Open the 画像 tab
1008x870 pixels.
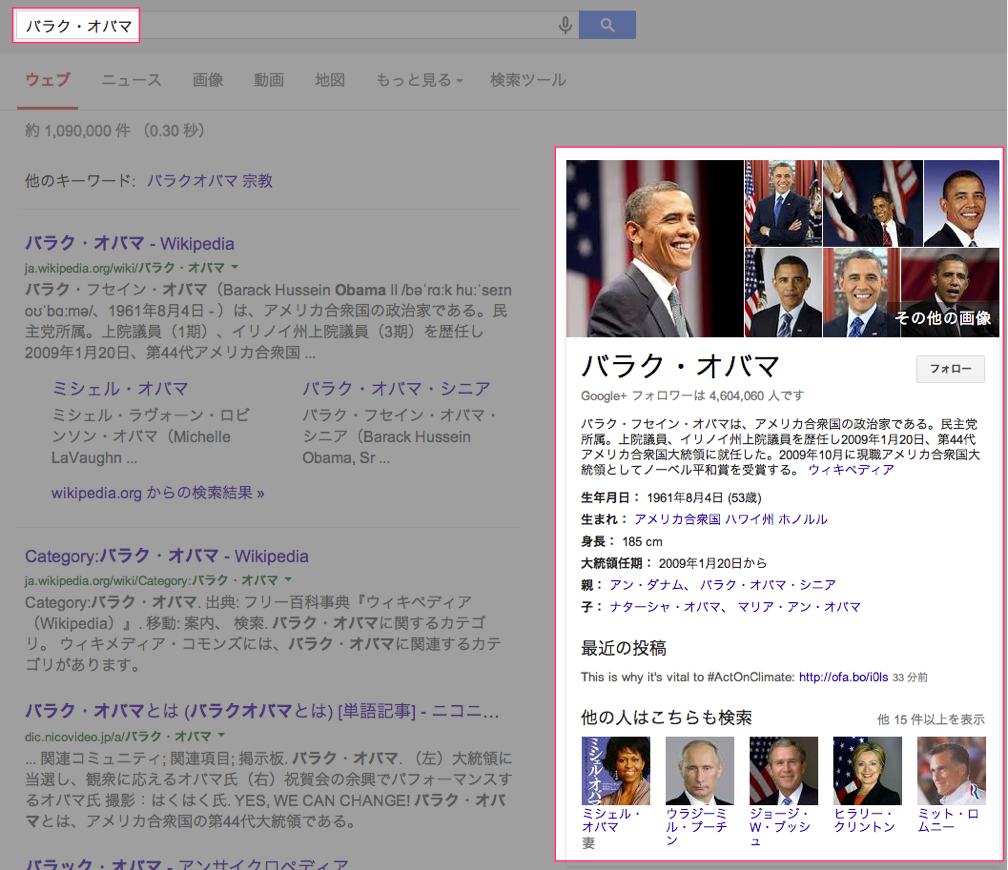coord(208,80)
